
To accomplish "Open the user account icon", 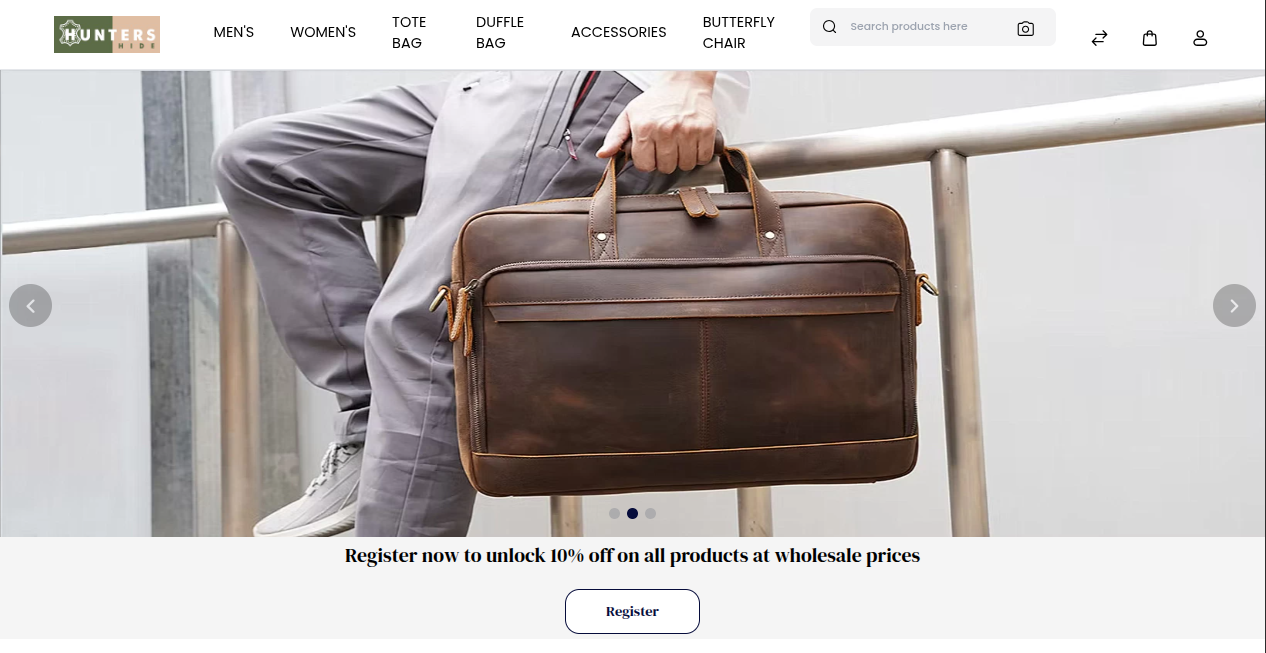I will [x=1200, y=38].
